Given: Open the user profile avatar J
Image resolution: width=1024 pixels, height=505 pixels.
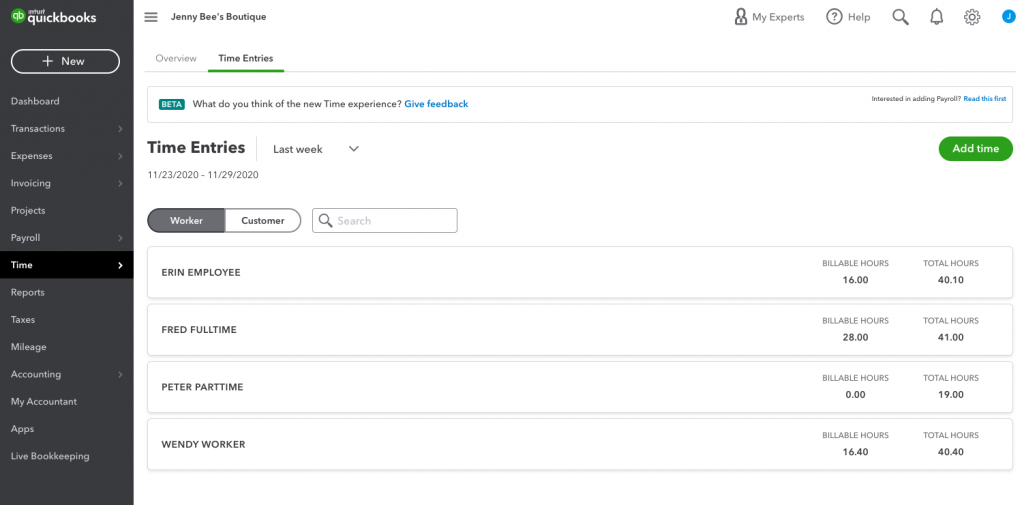Looking at the screenshot, I should coord(1008,17).
